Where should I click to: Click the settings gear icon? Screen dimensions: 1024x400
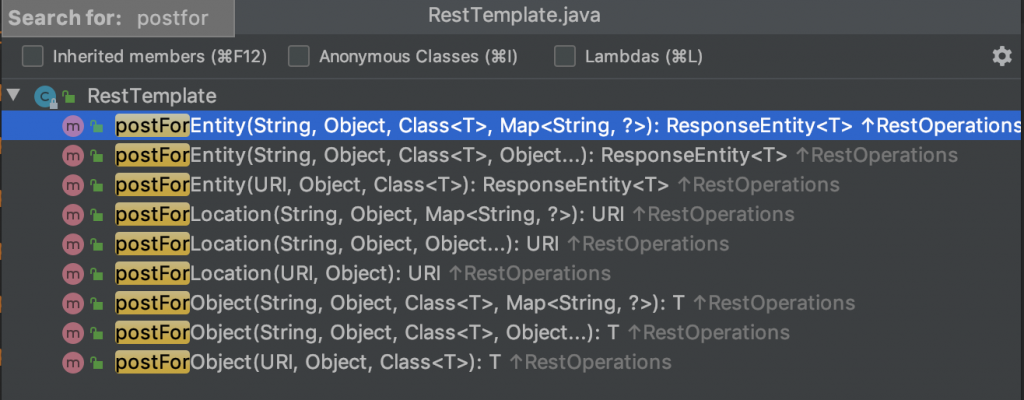pos(1001,56)
